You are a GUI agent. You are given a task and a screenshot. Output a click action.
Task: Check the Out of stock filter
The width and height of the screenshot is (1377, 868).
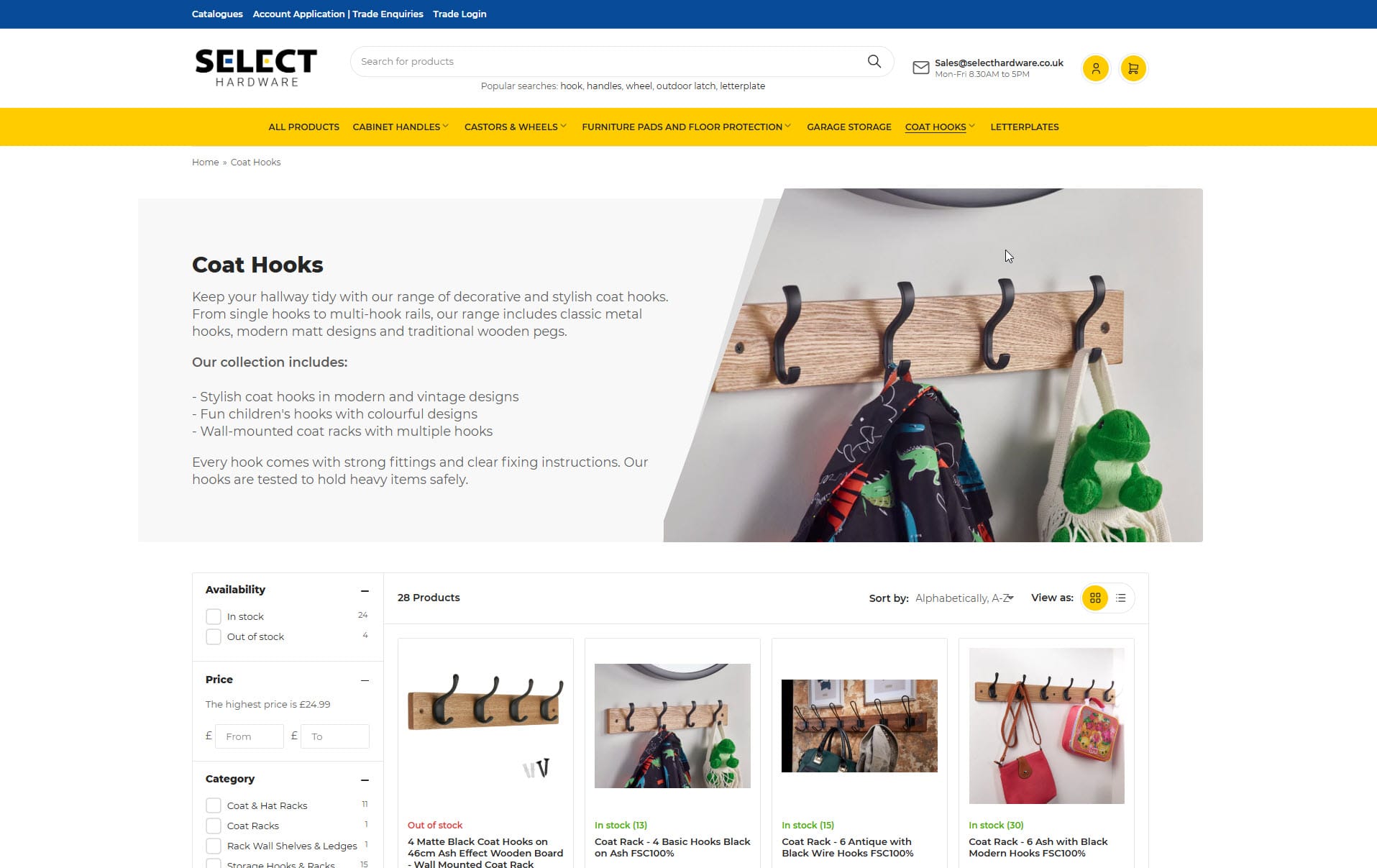pos(214,636)
